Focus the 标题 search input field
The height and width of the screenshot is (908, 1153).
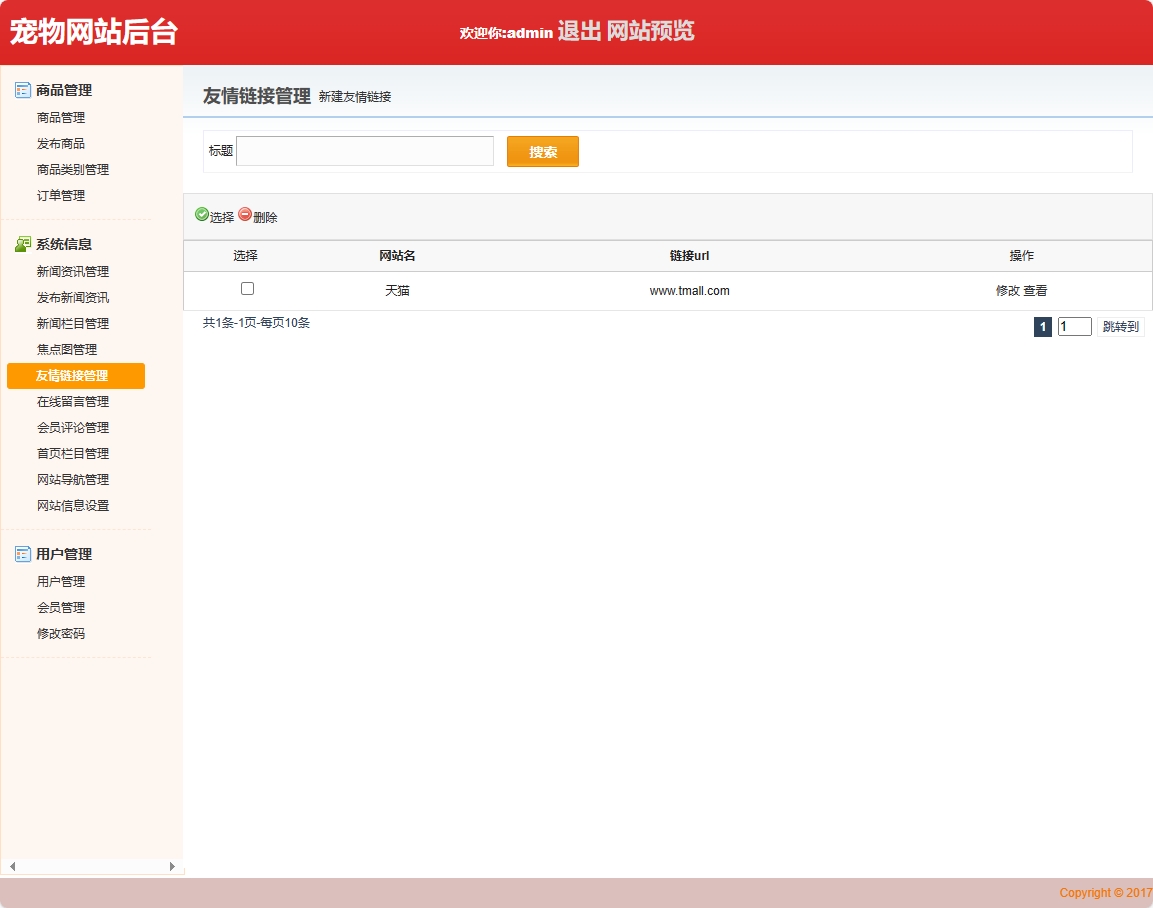(365, 151)
